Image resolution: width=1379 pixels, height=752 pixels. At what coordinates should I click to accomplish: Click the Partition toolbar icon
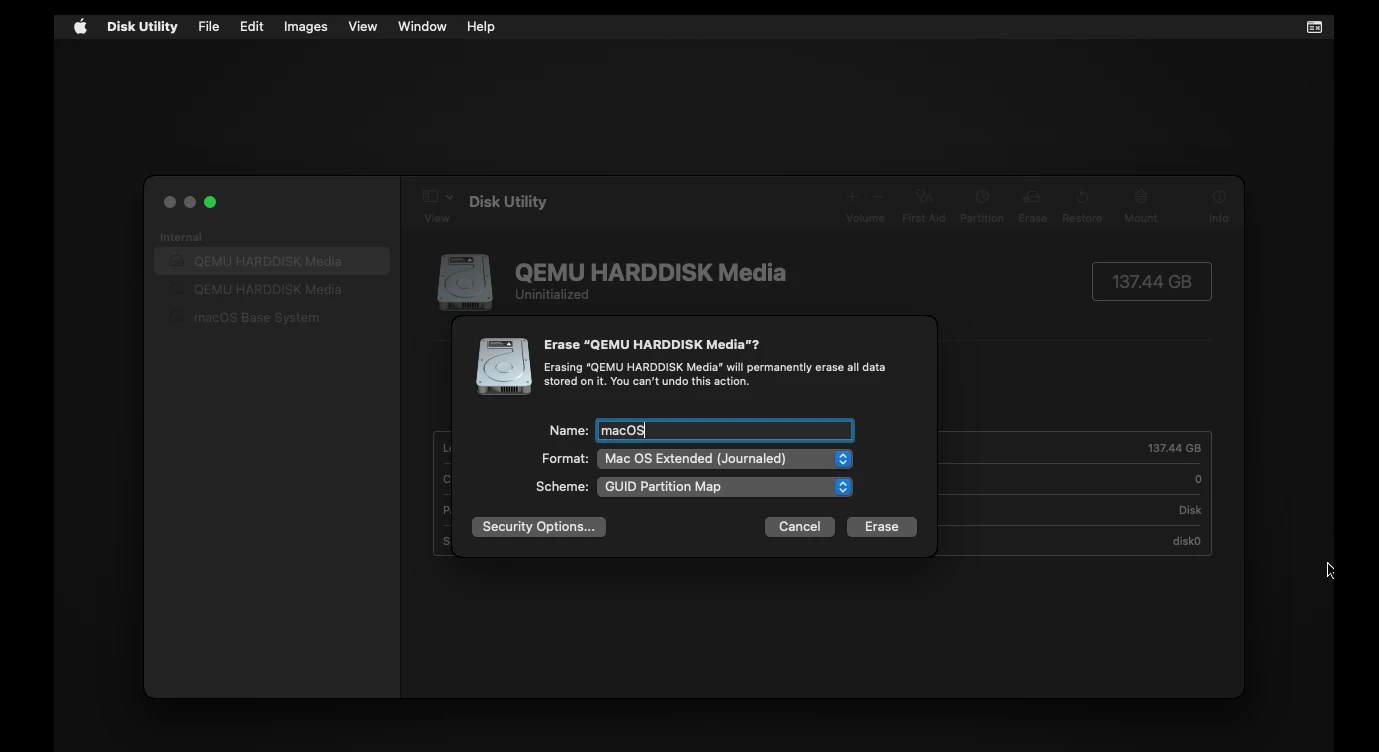click(981, 198)
